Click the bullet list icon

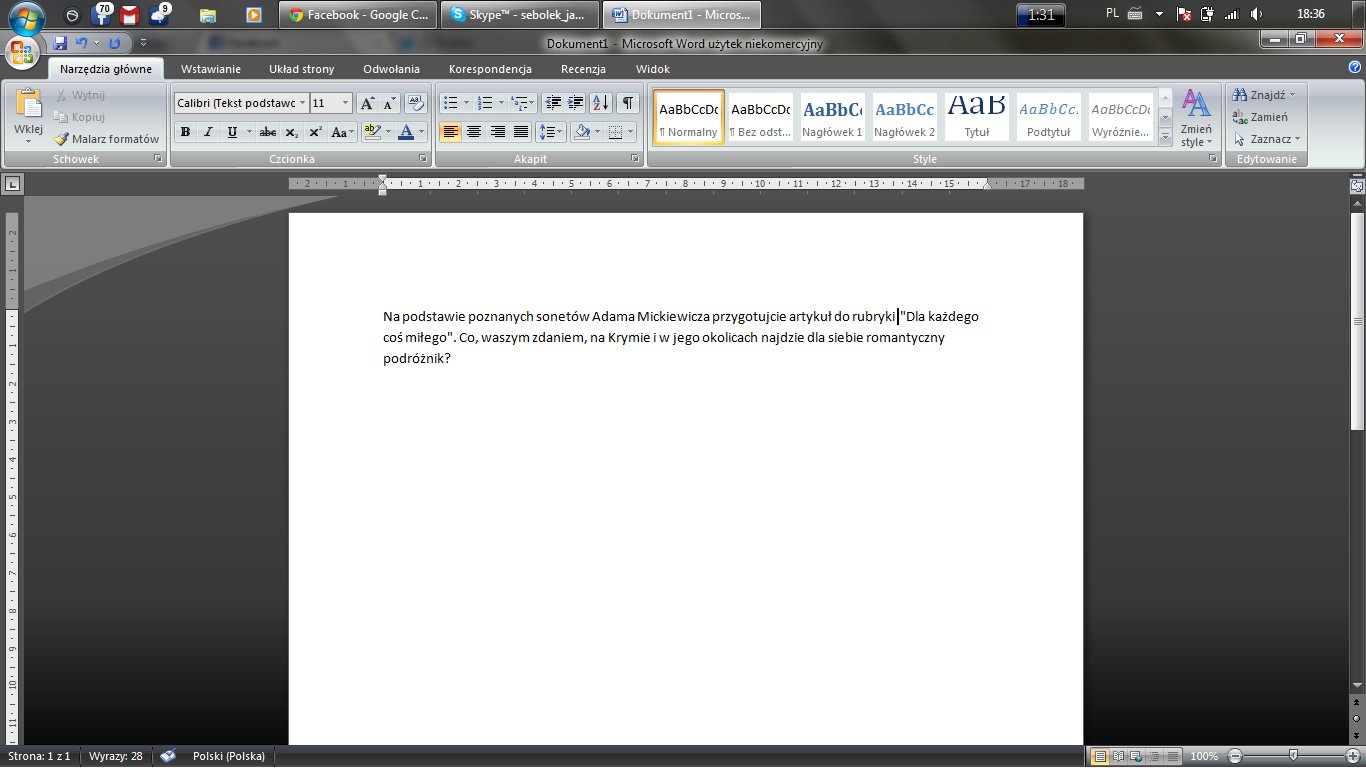pyautogui.click(x=451, y=103)
